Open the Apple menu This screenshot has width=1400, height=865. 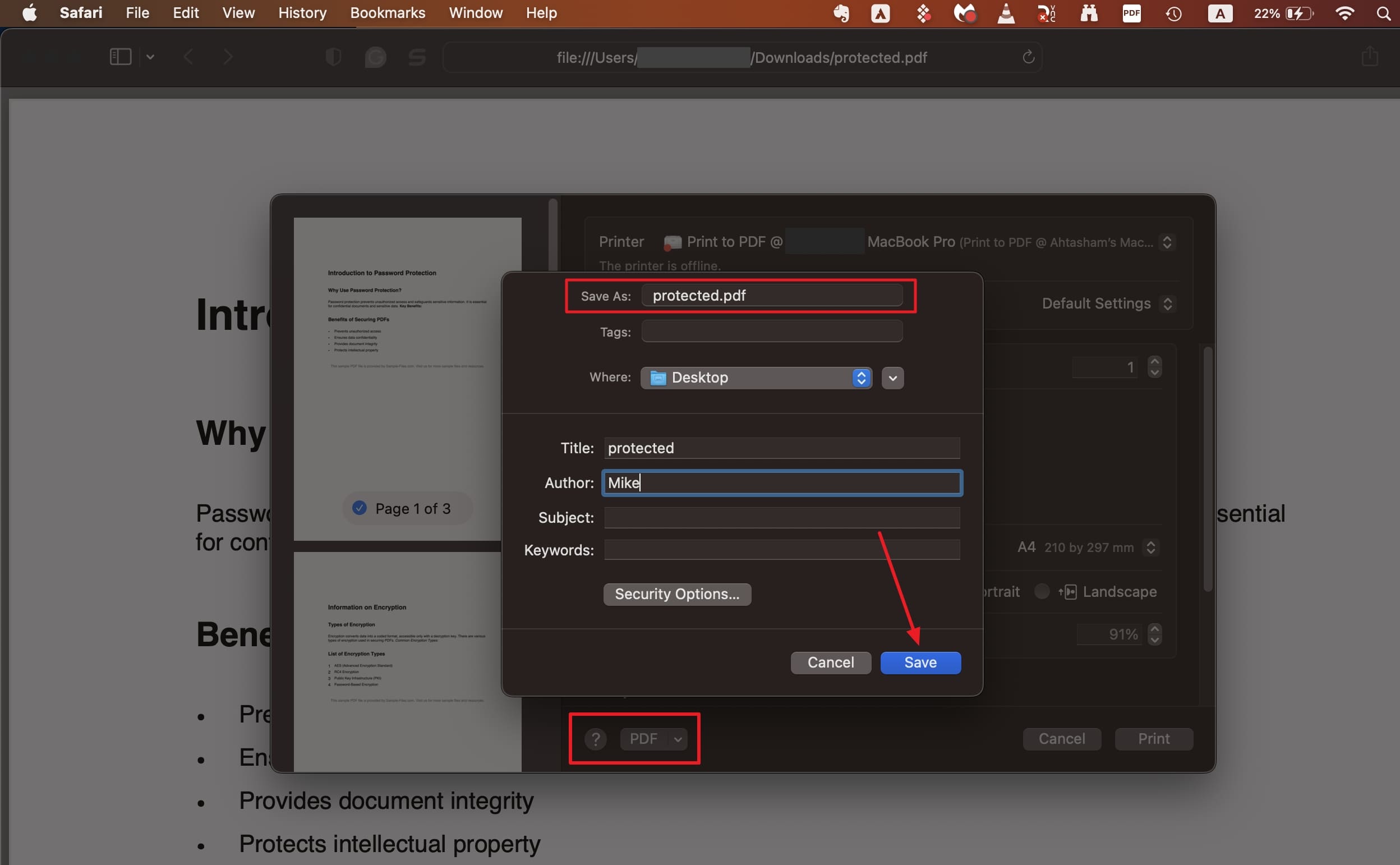click(29, 12)
